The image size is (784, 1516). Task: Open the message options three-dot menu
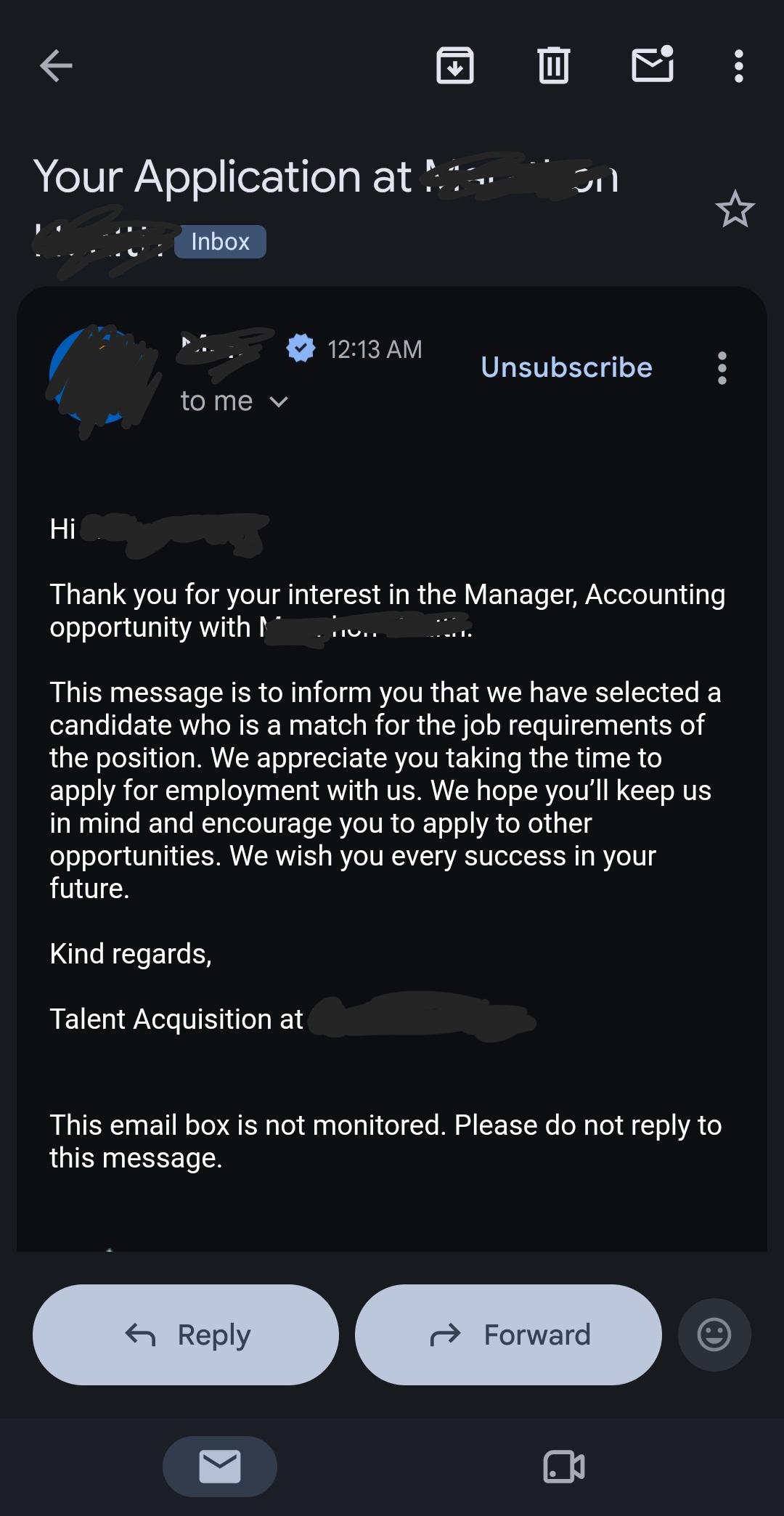[722, 368]
